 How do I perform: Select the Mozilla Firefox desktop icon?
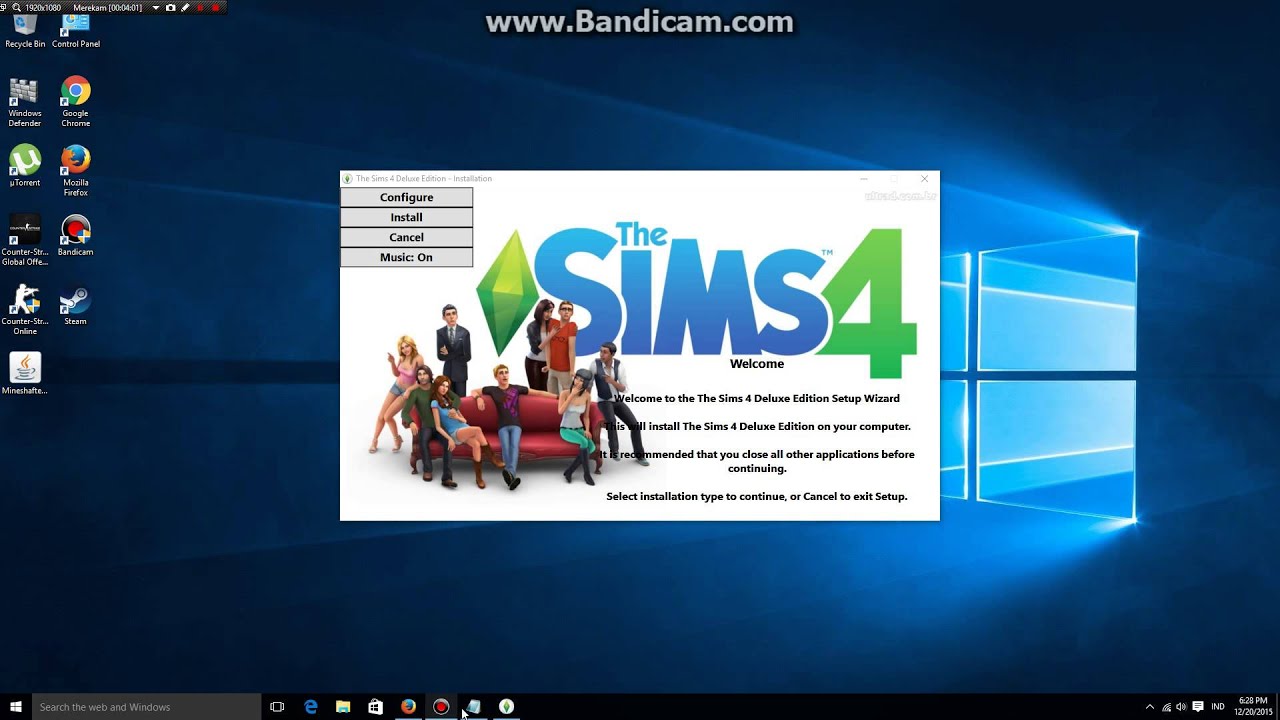coord(76,170)
